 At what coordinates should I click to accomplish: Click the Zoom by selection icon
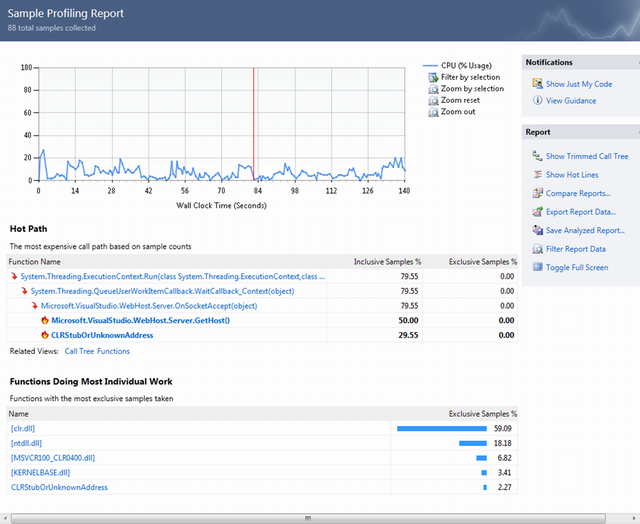pos(433,89)
